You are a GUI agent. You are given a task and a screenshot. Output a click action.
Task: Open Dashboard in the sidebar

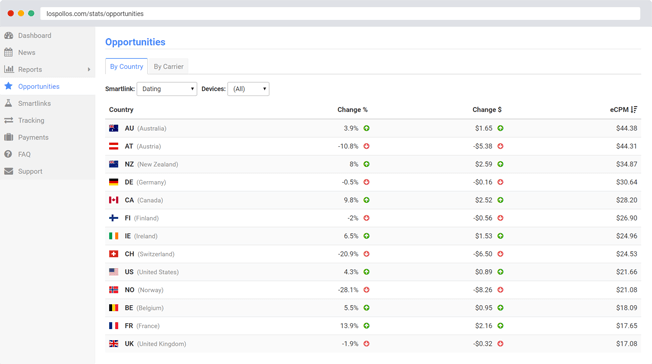click(x=35, y=35)
